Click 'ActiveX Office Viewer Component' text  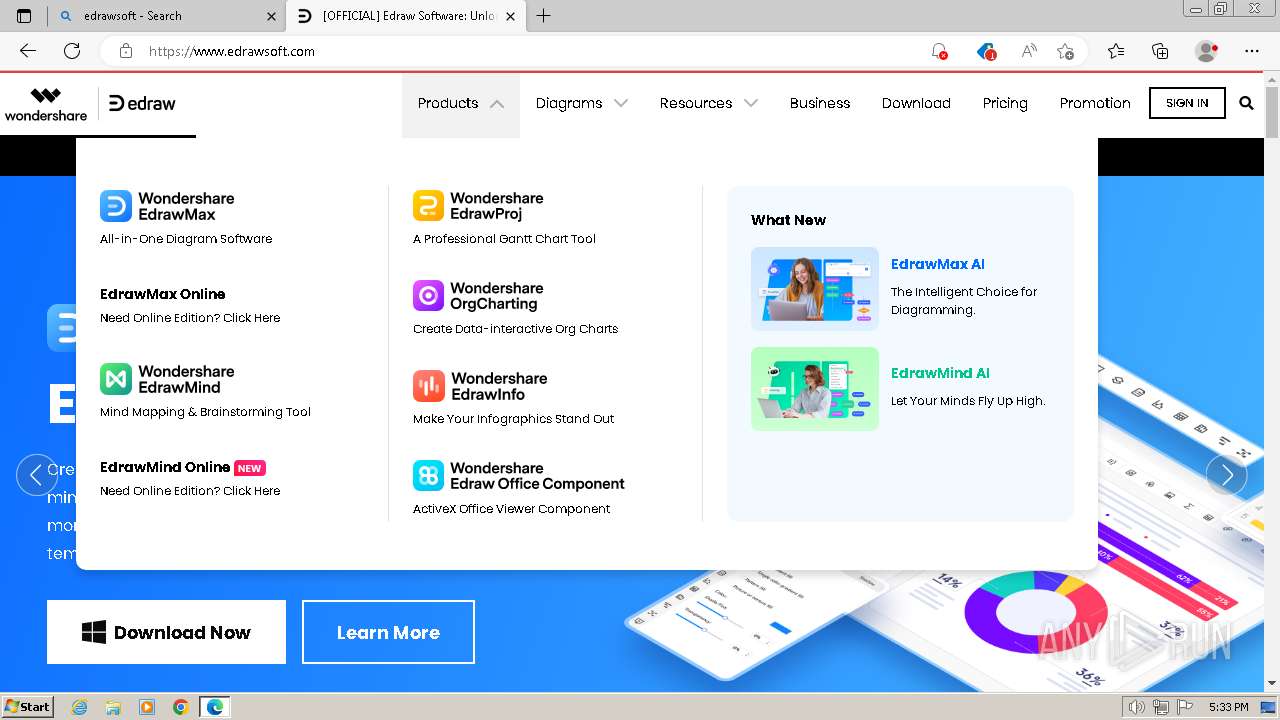pyautogui.click(x=511, y=509)
